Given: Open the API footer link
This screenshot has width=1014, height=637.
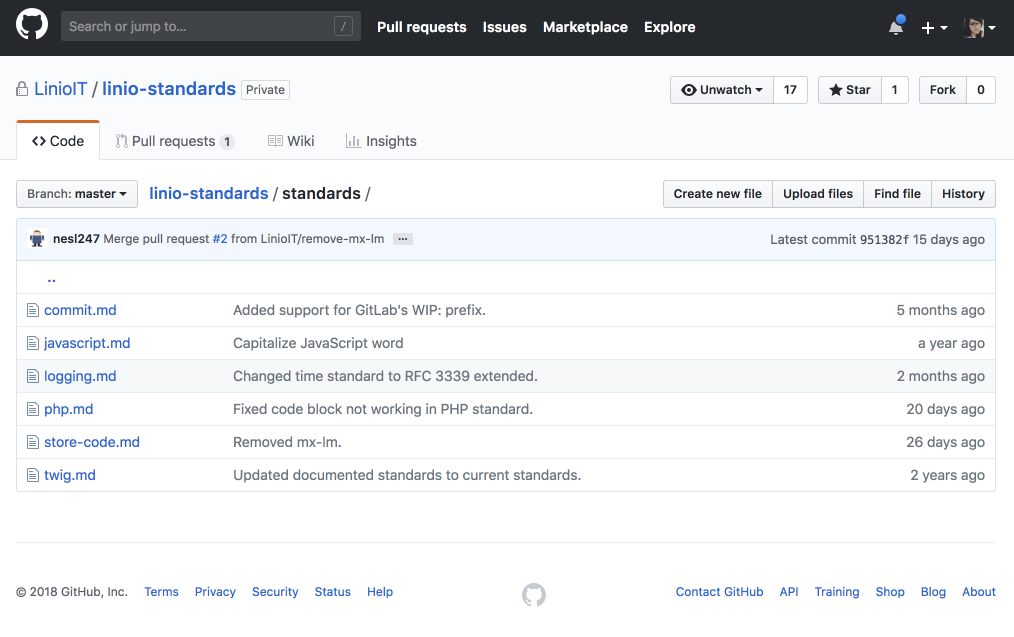Looking at the screenshot, I should click(789, 592).
